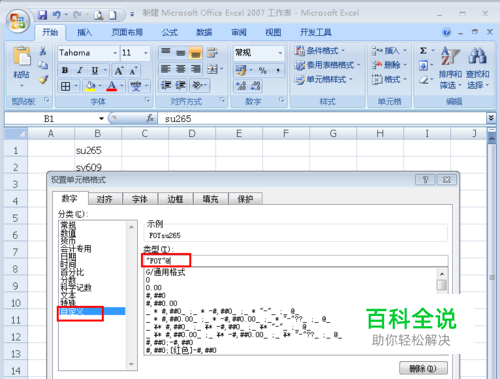Open the Delete cells dropdown

click(405, 65)
